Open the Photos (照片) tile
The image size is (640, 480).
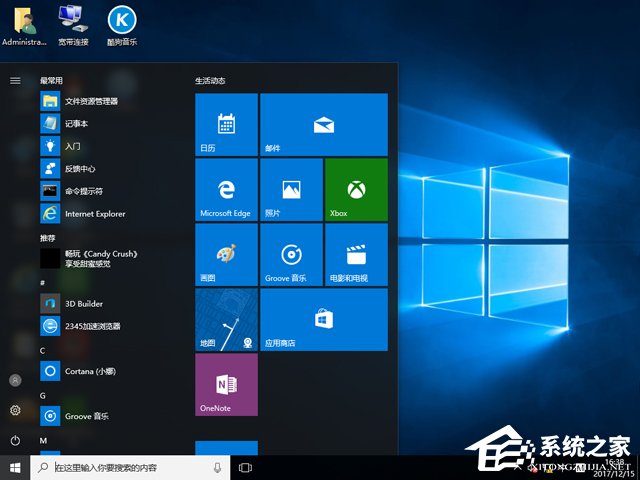pos(291,189)
